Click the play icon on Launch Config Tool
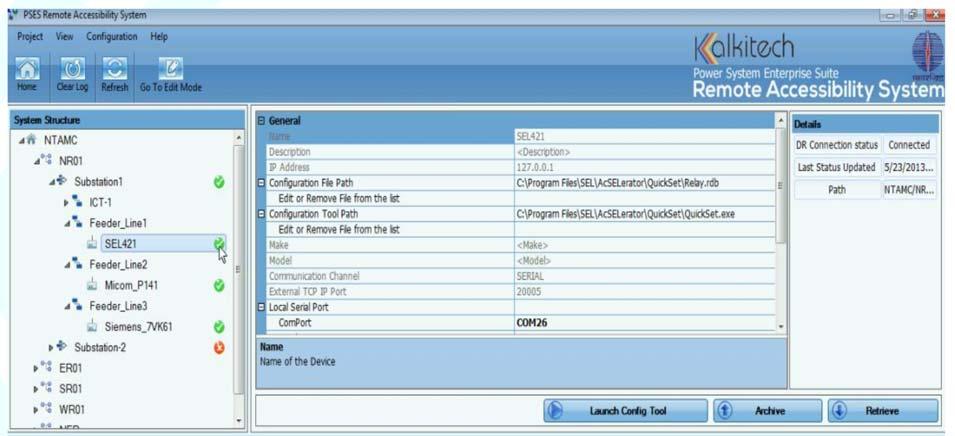The height and width of the screenshot is (436, 955). click(555, 410)
